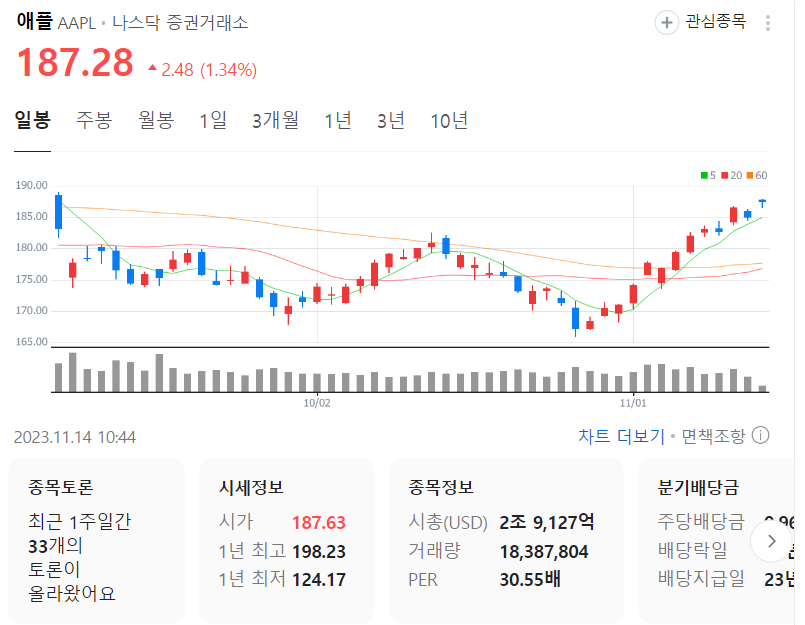The height and width of the screenshot is (625, 805).
Task: Click the 10/02 date marker on chart
Action: pos(317,403)
